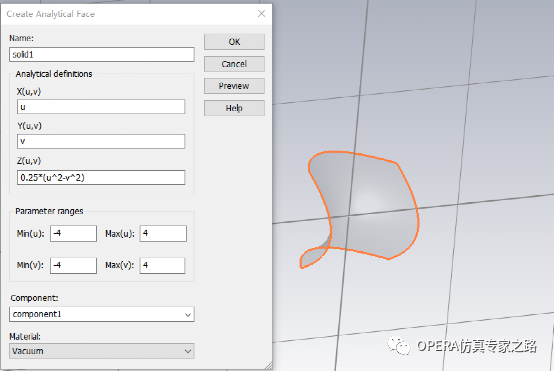Open Help for this dialog

pyautogui.click(x=234, y=108)
